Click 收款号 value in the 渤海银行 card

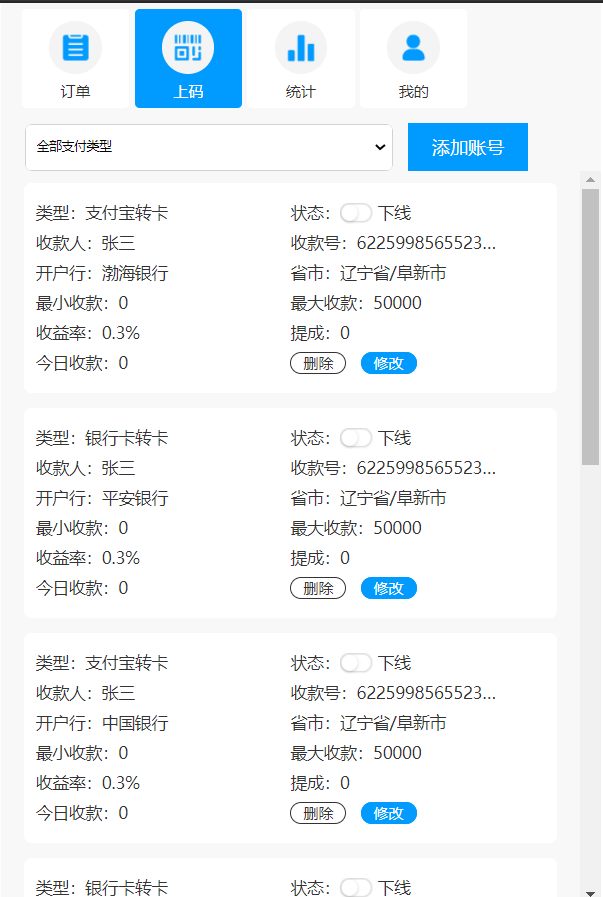click(426, 243)
